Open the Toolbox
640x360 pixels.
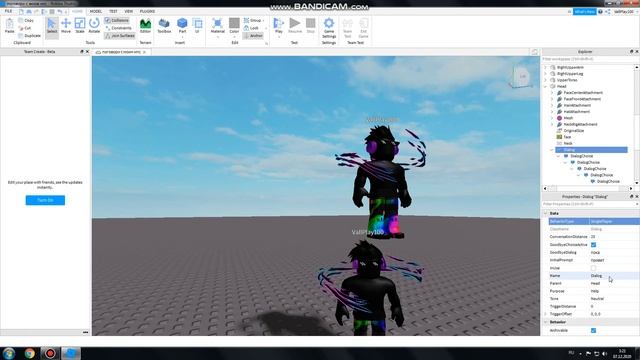164,26
